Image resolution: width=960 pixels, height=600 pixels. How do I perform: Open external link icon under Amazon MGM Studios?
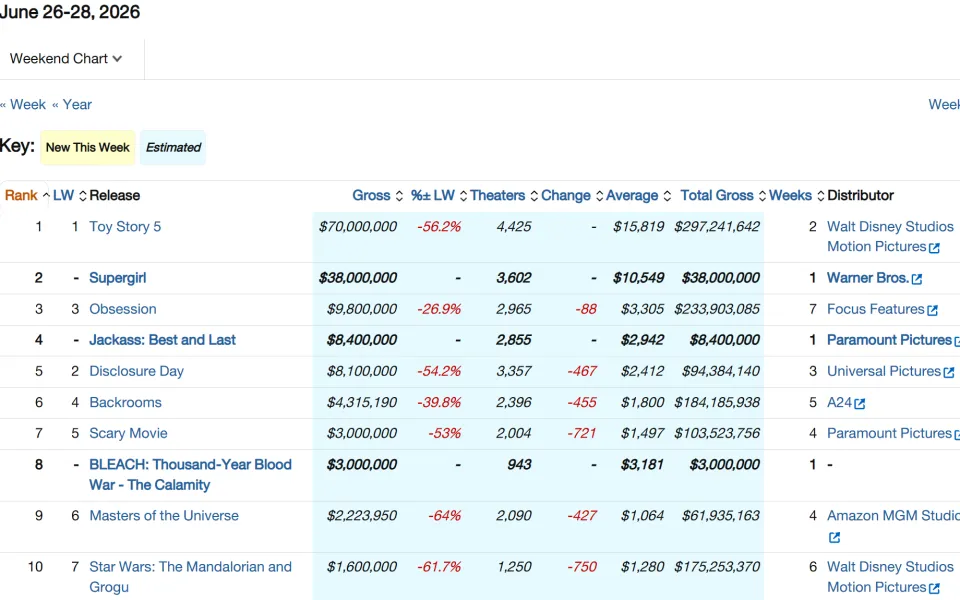tap(834, 538)
